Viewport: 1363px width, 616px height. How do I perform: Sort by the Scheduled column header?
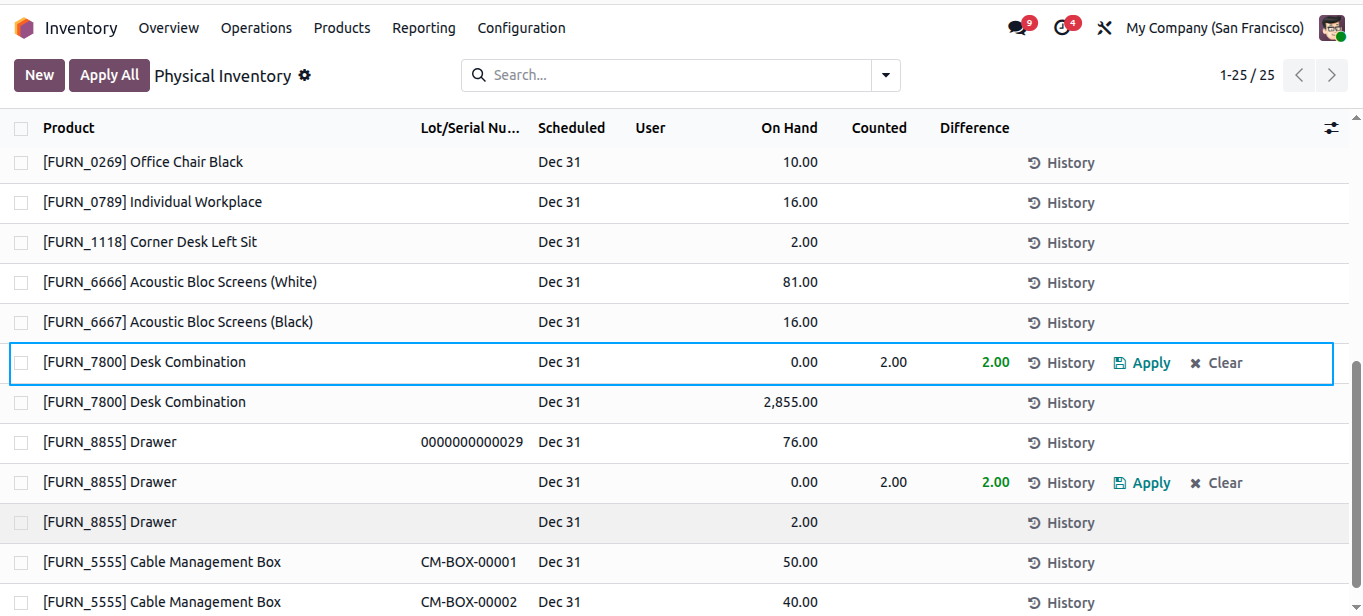pyautogui.click(x=571, y=128)
